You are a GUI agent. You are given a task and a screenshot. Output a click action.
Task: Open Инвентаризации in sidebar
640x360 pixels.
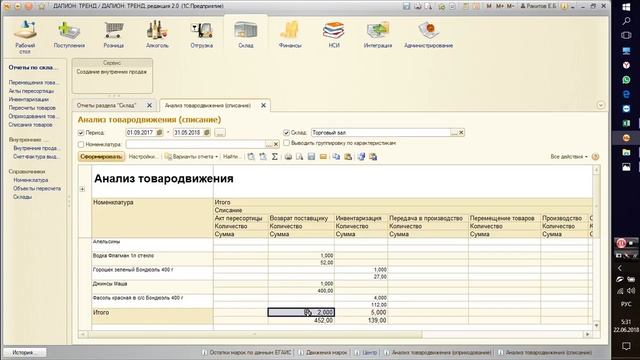point(29,100)
